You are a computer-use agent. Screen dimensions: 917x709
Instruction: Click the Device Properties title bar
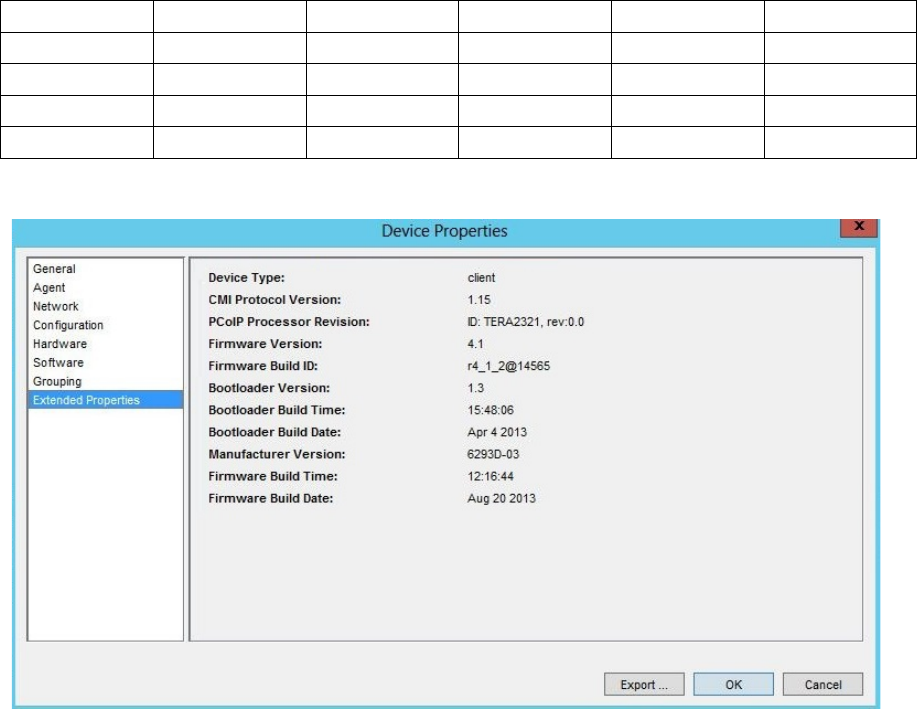tap(444, 231)
